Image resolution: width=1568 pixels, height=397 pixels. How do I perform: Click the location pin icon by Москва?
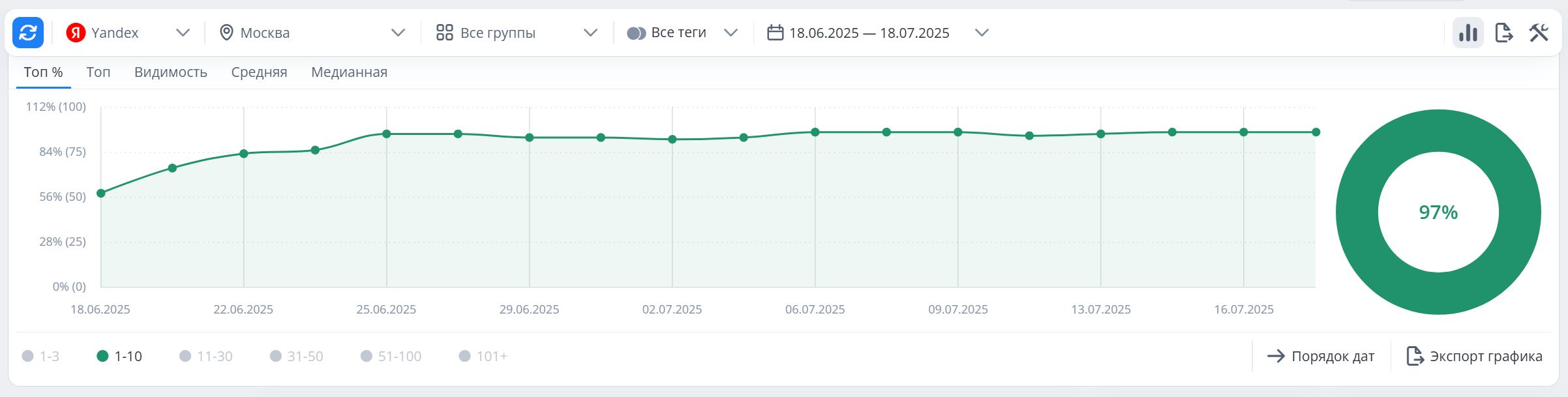(x=226, y=33)
